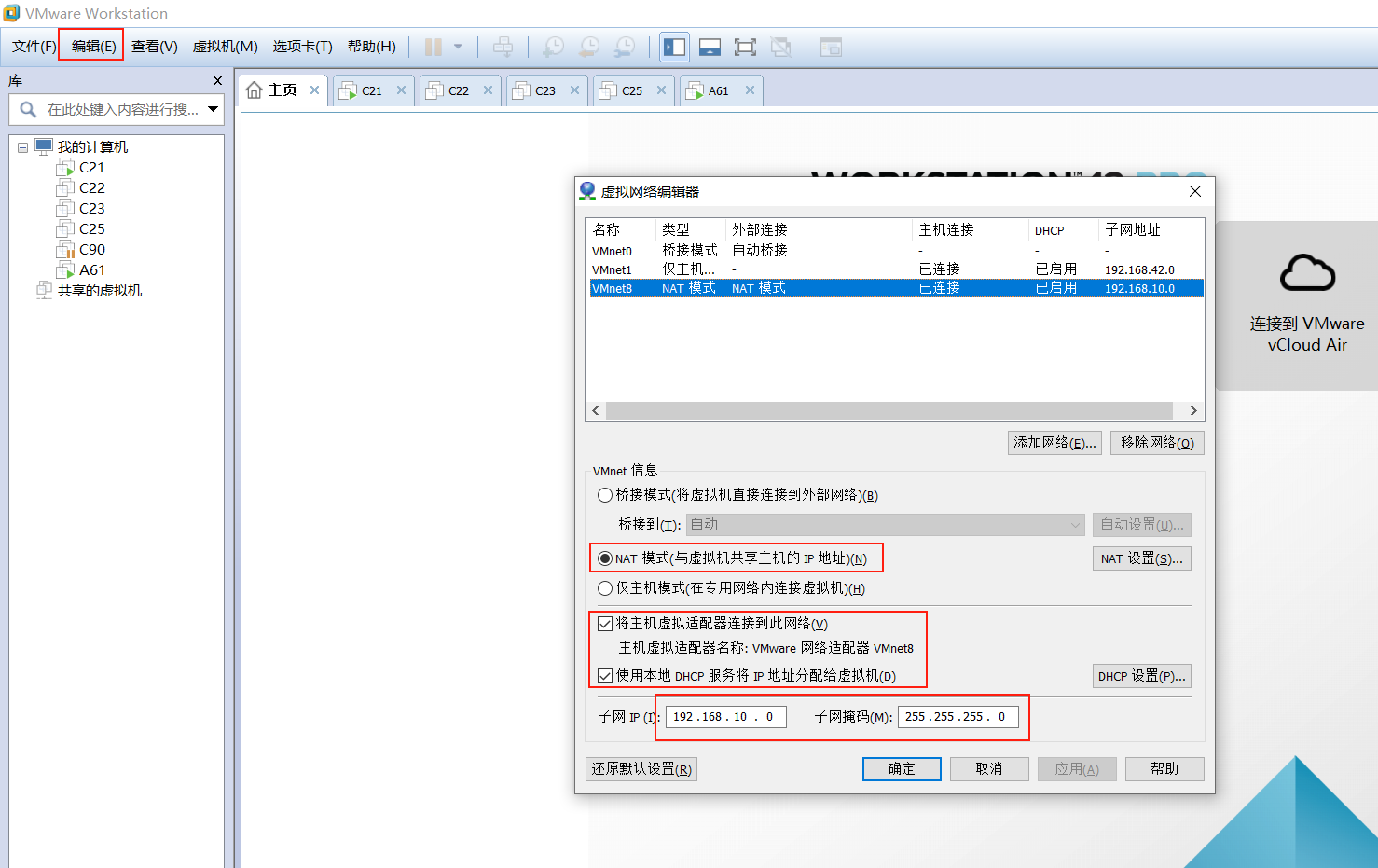Select the VMnet1 row in network list
The height and width of the screenshot is (868, 1378).
896,269
